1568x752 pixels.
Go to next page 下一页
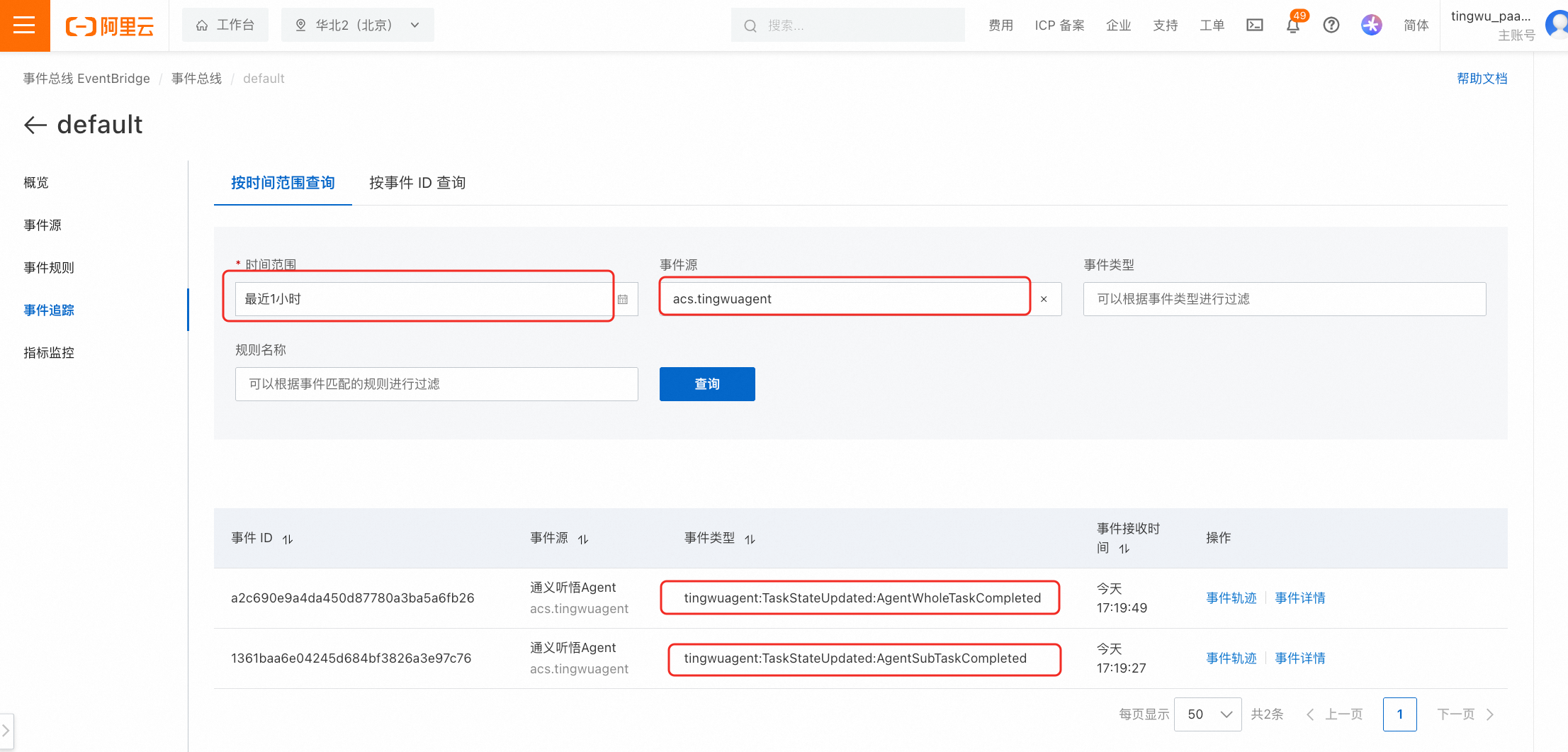[x=1465, y=714]
